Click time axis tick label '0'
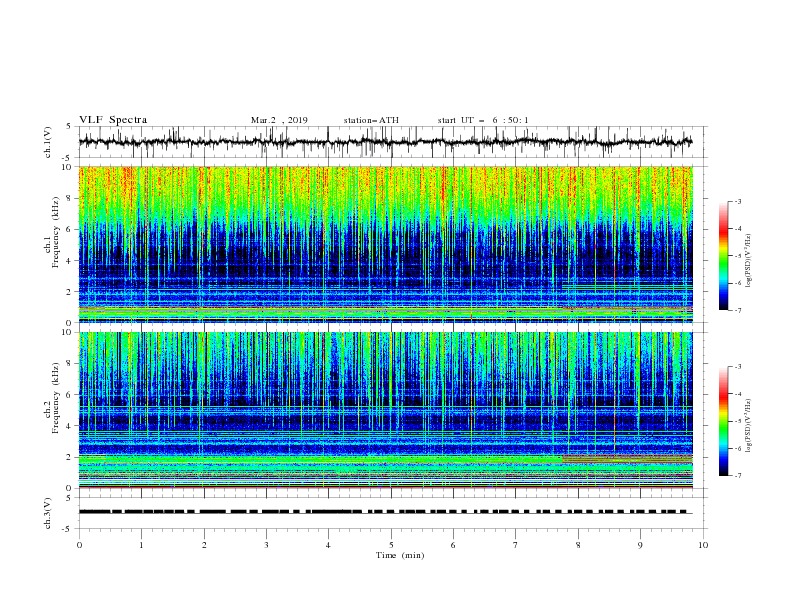 coord(79,545)
